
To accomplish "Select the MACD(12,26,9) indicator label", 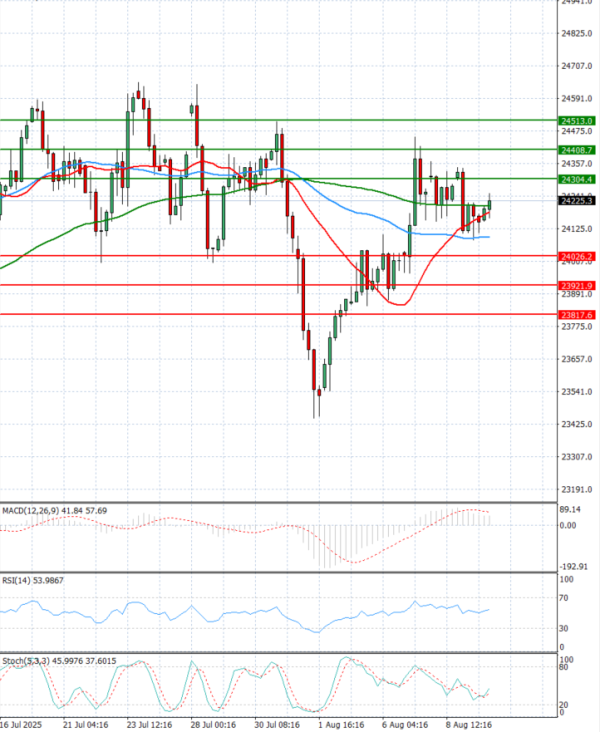I will click(x=54, y=511).
